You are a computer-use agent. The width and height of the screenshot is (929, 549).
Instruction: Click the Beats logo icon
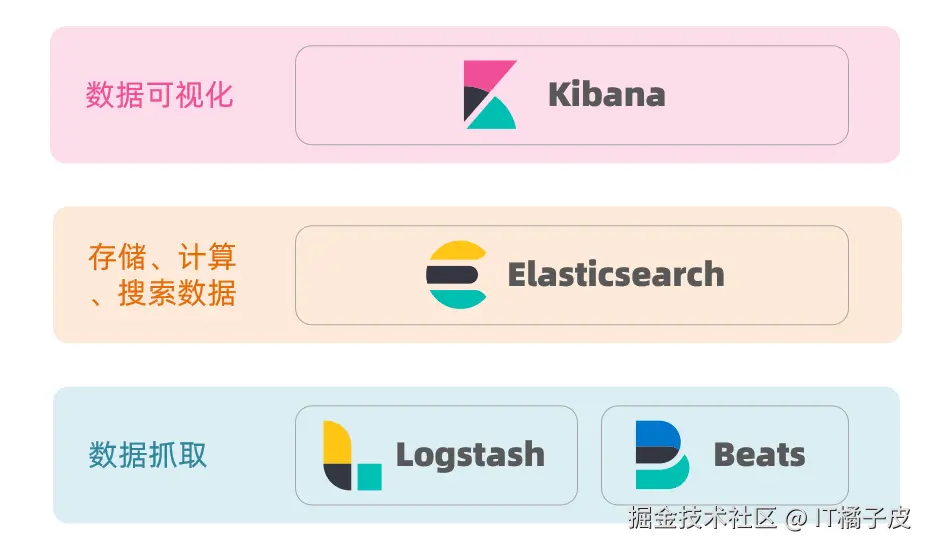(662, 455)
